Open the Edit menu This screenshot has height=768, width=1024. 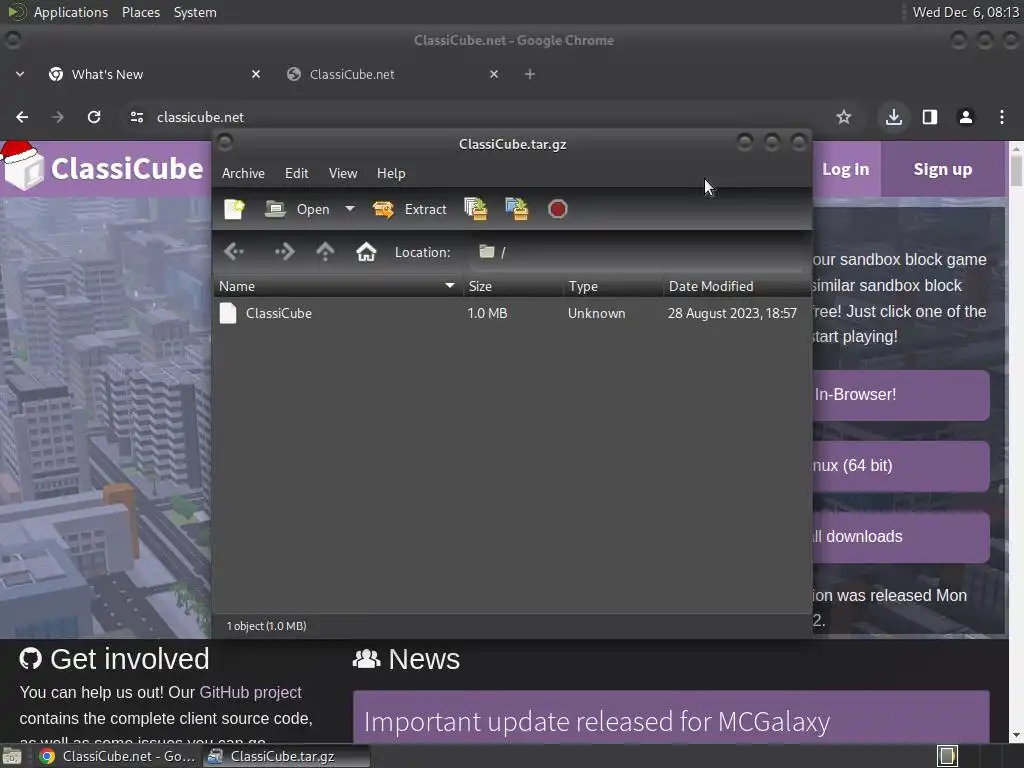pos(296,173)
